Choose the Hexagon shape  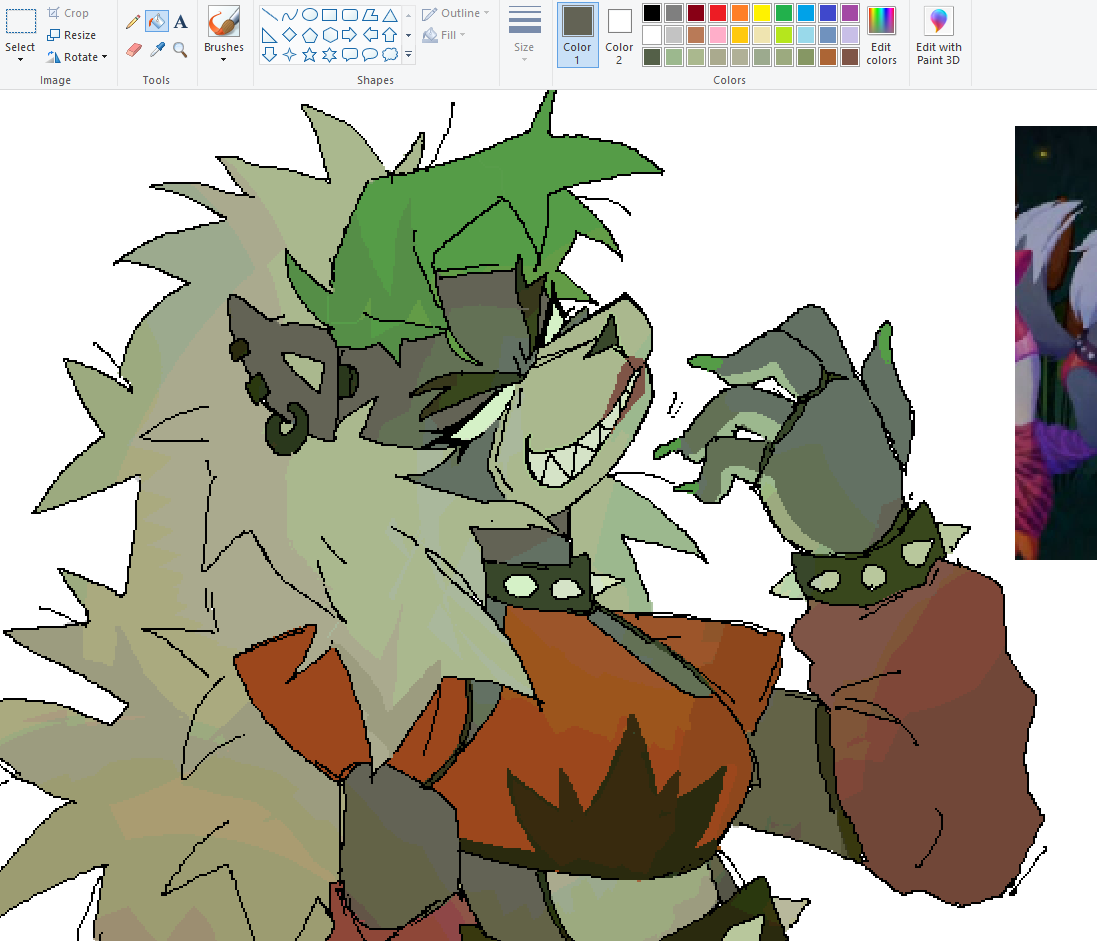[330, 34]
